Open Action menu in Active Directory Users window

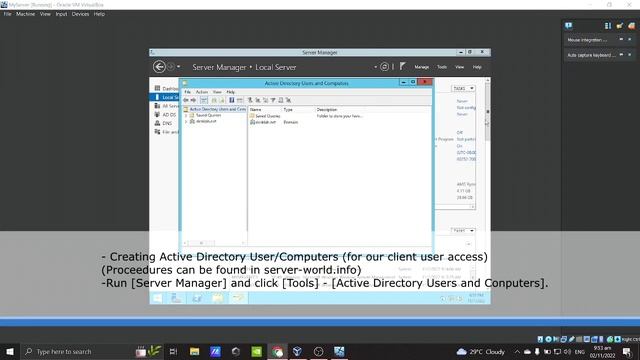202,92
